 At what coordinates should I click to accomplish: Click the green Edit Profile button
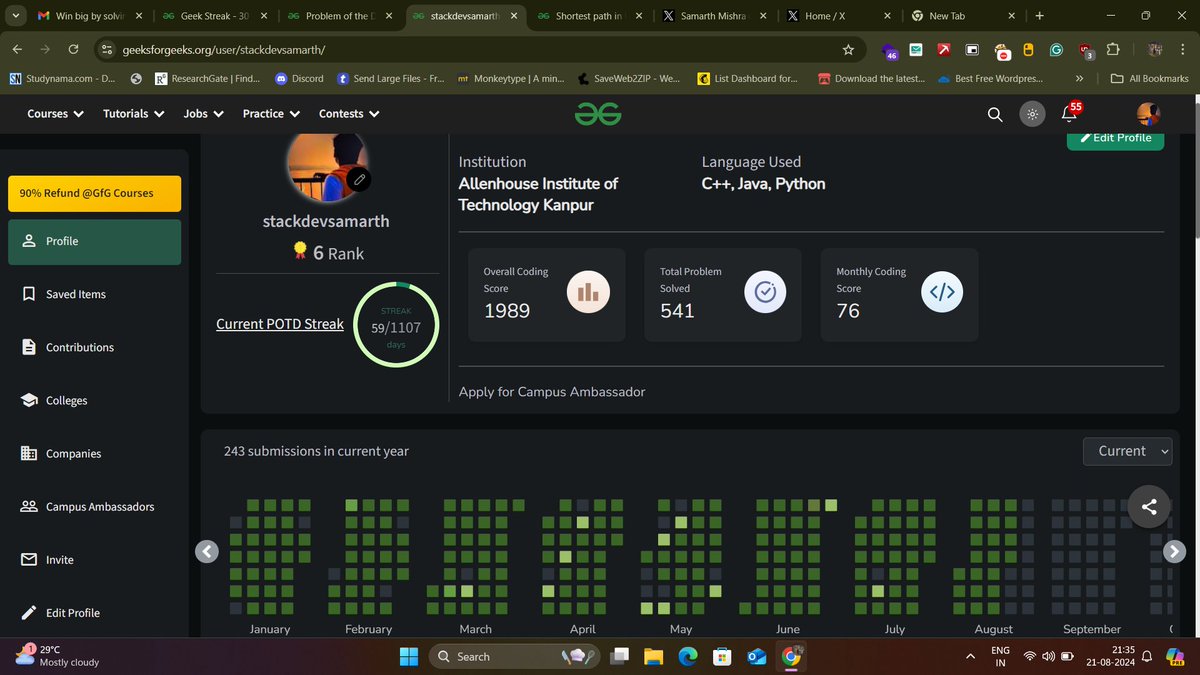1115,138
